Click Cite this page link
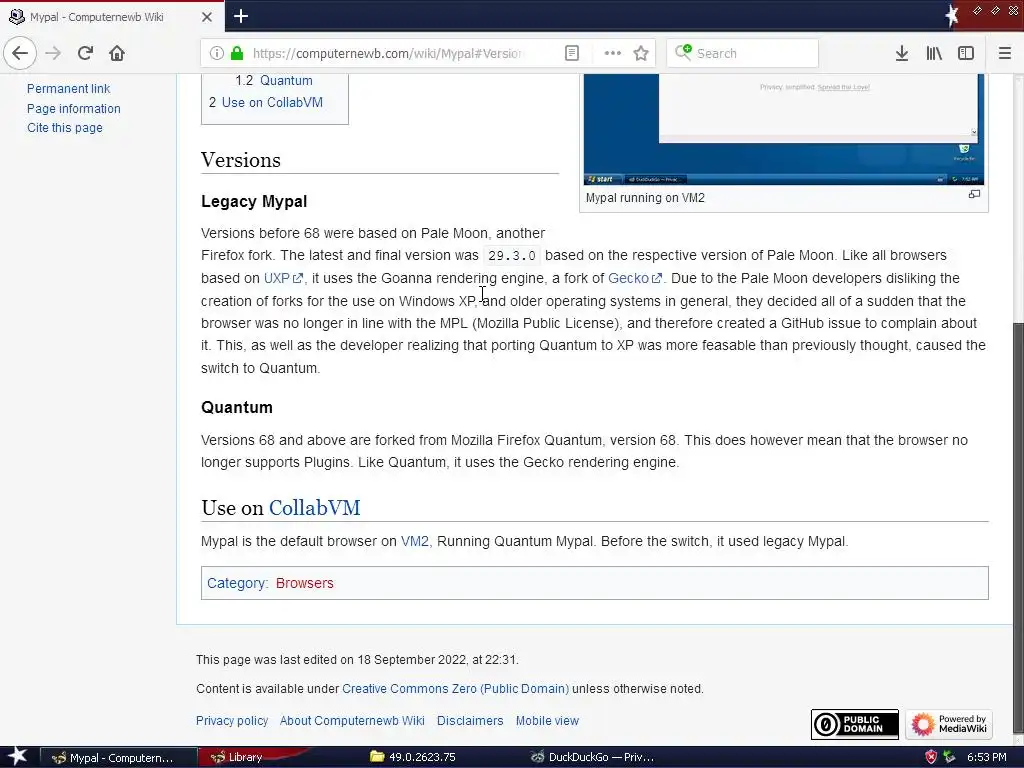The image size is (1024, 768). pos(65,127)
